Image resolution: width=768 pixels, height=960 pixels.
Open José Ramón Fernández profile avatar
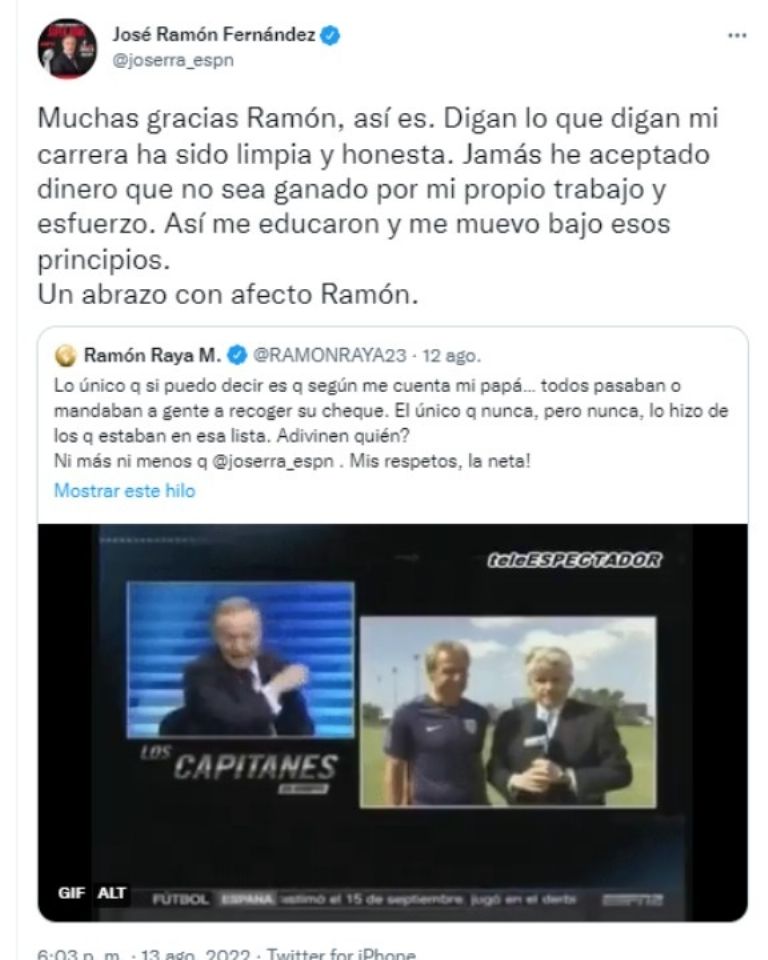(x=67, y=48)
